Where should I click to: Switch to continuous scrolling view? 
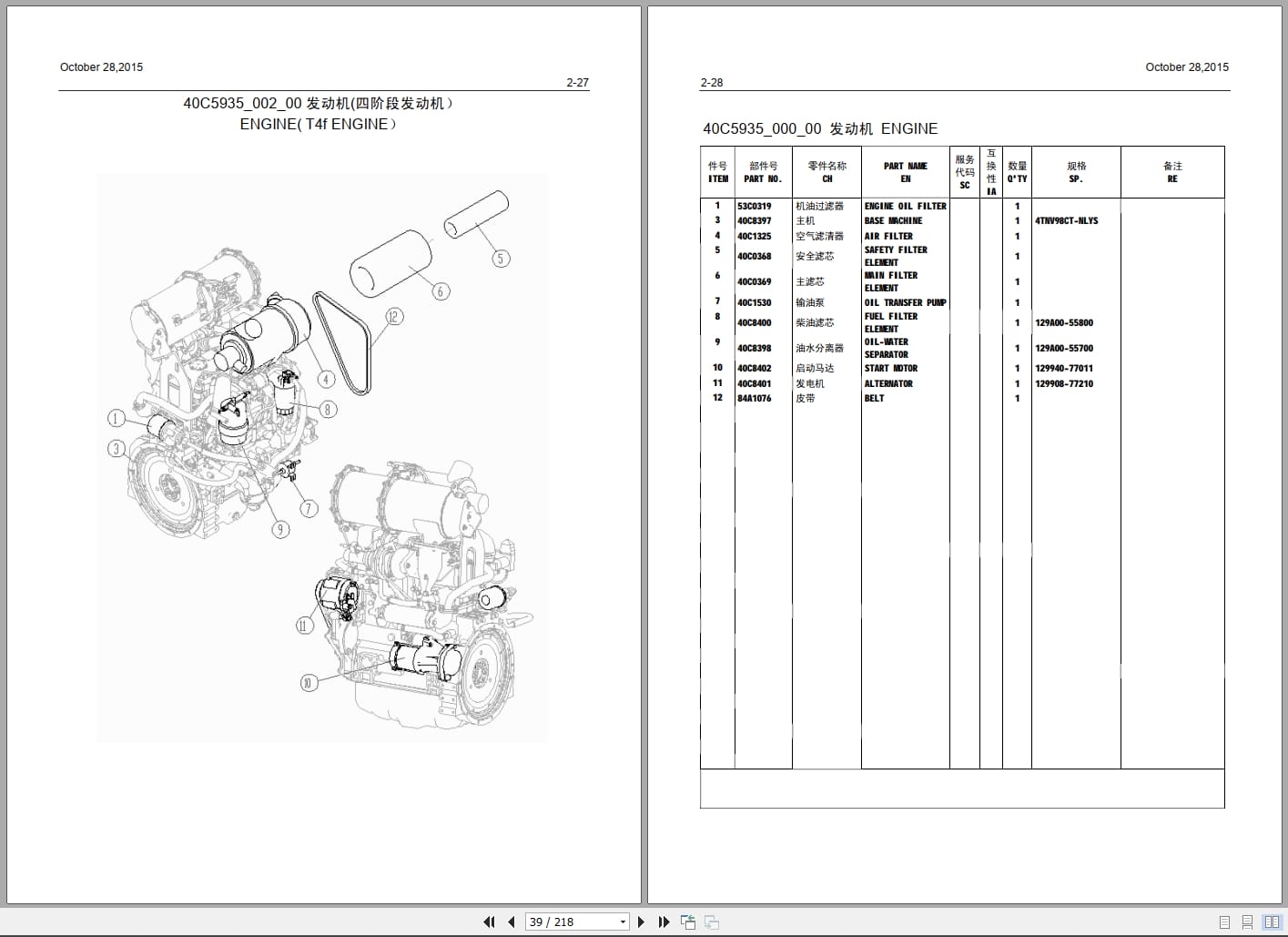pyautogui.click(x=1248, y=922)
